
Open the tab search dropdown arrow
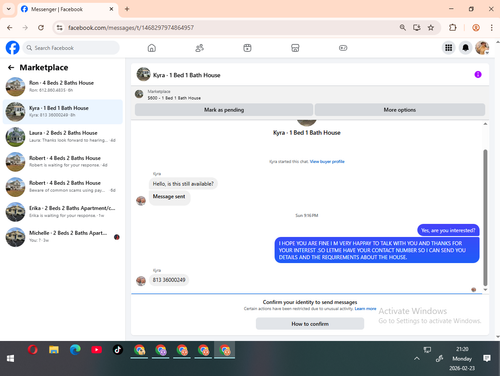9,9
